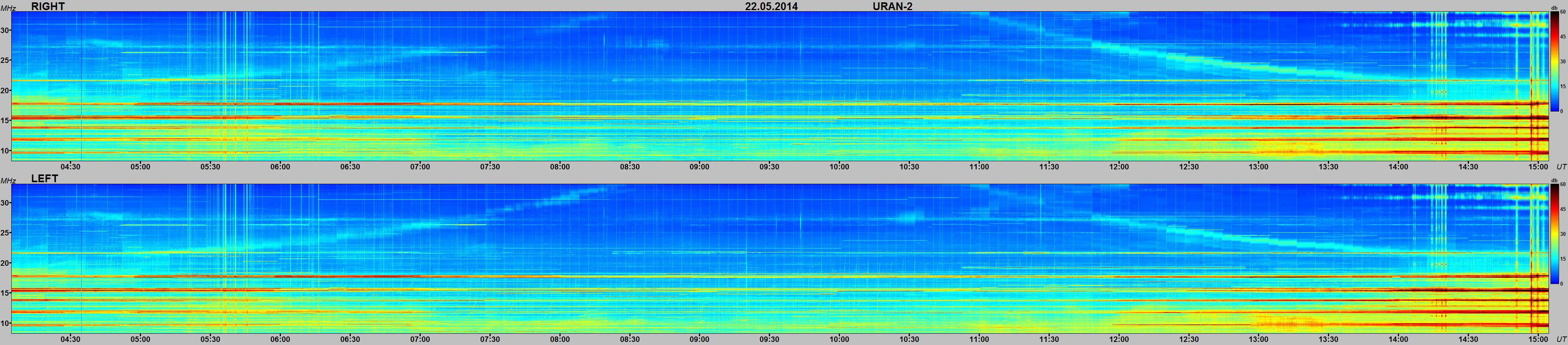This screenshot has height=345, width=1568.
Task: Click 08:30 tick on RIGHT panel time axis
Action: click(x=630, y=167)
